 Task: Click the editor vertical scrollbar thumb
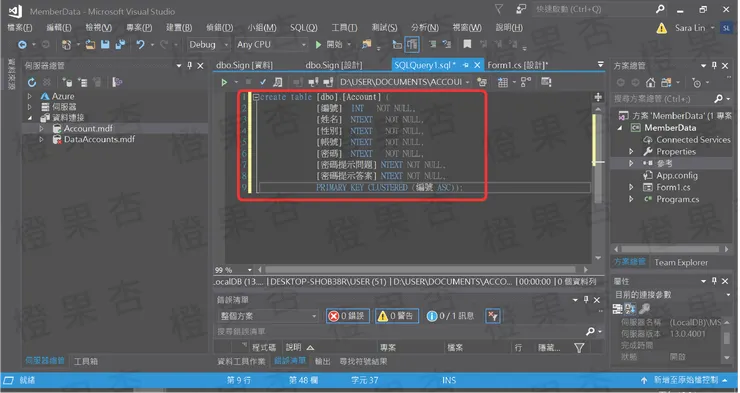597,158
